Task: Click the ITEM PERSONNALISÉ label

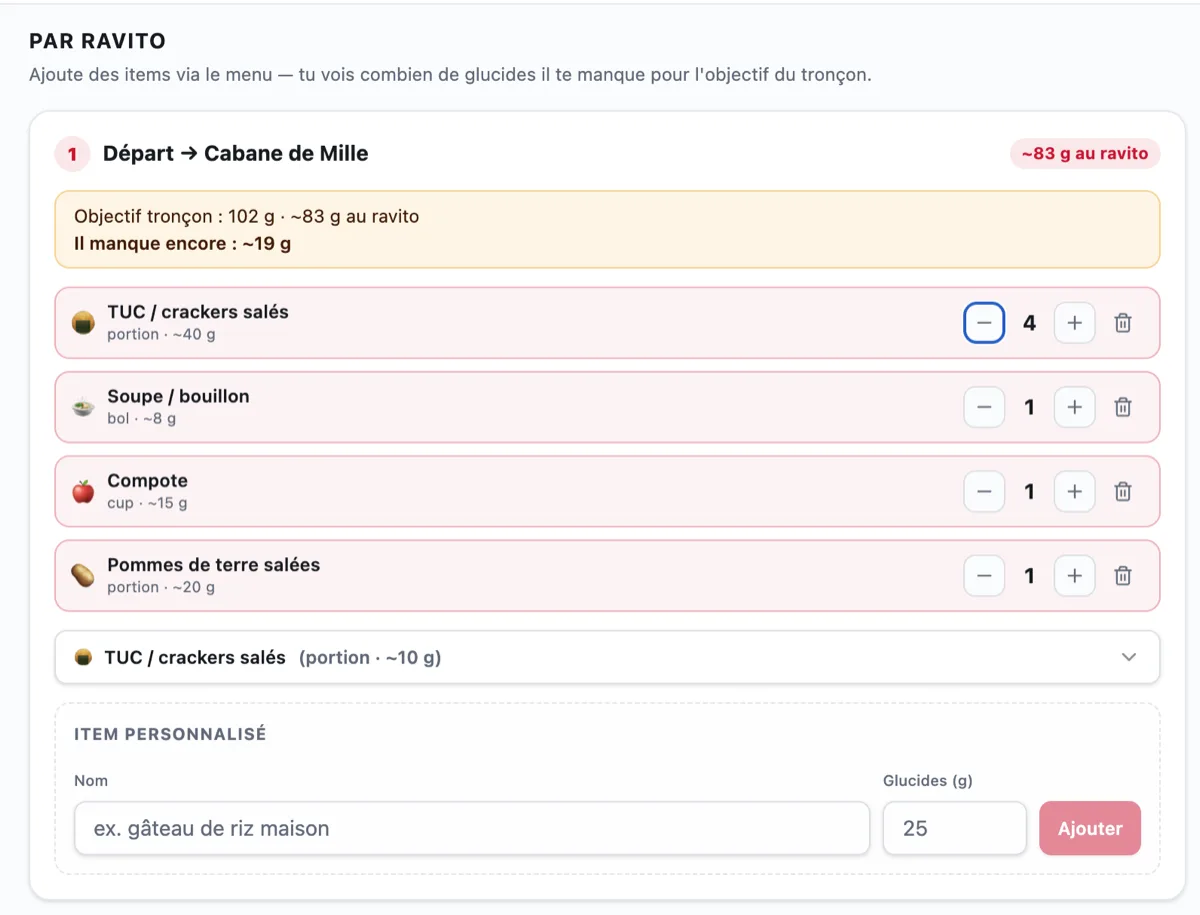Action: tap(170, 734)
